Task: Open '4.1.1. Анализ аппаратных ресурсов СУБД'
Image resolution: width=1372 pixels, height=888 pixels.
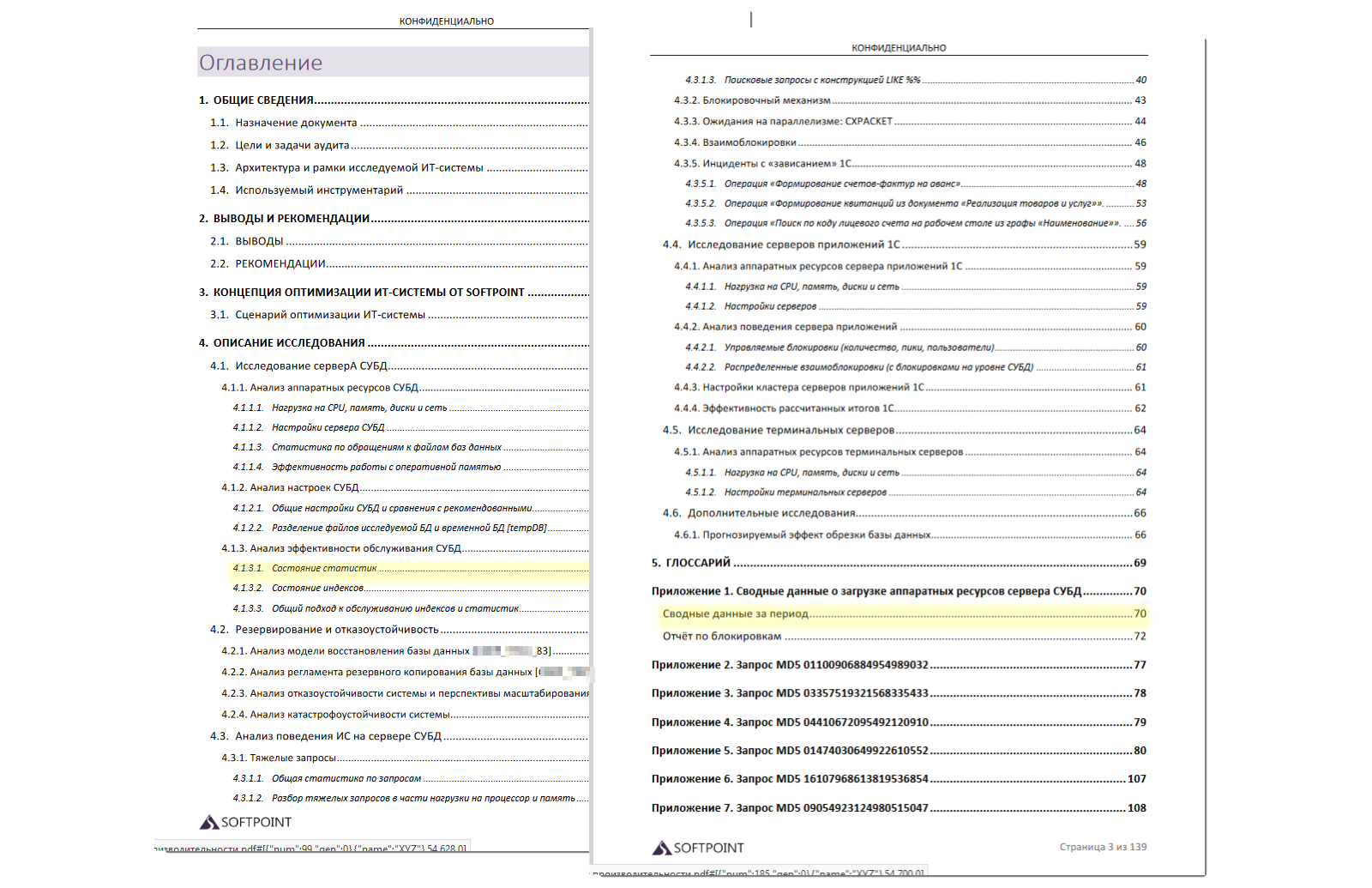Action: tap(405, 388)
